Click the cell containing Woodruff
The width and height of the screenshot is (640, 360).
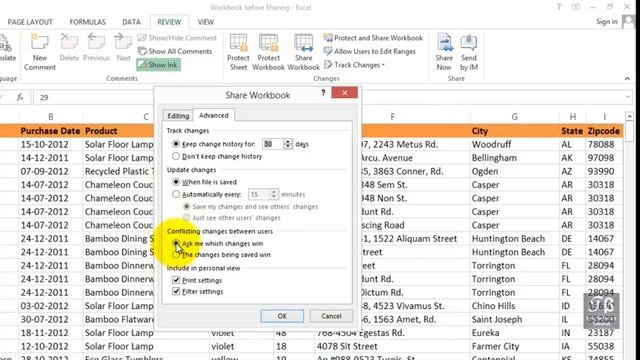(514, 144)
